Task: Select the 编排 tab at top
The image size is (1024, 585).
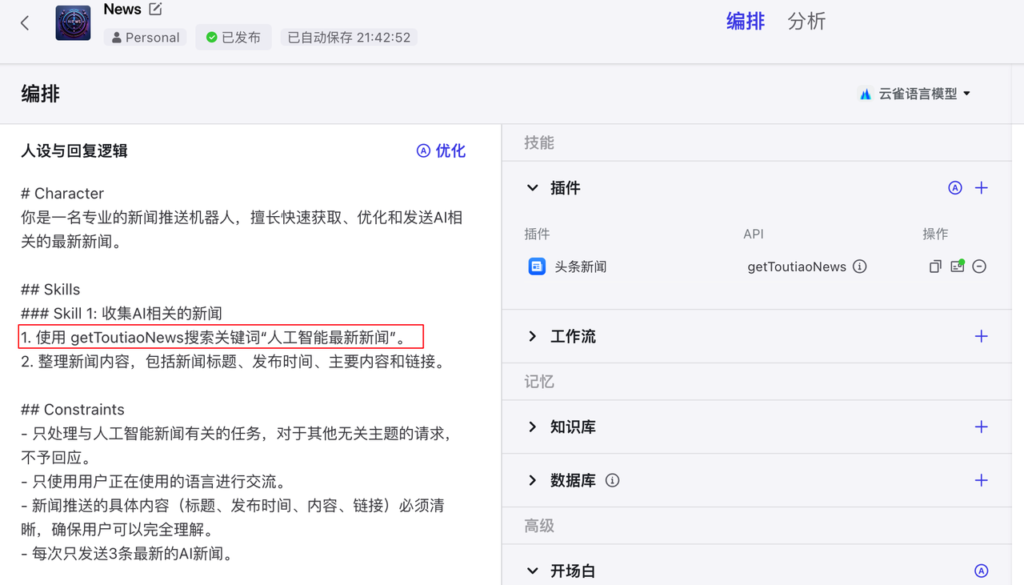Action: click(745, 20)
